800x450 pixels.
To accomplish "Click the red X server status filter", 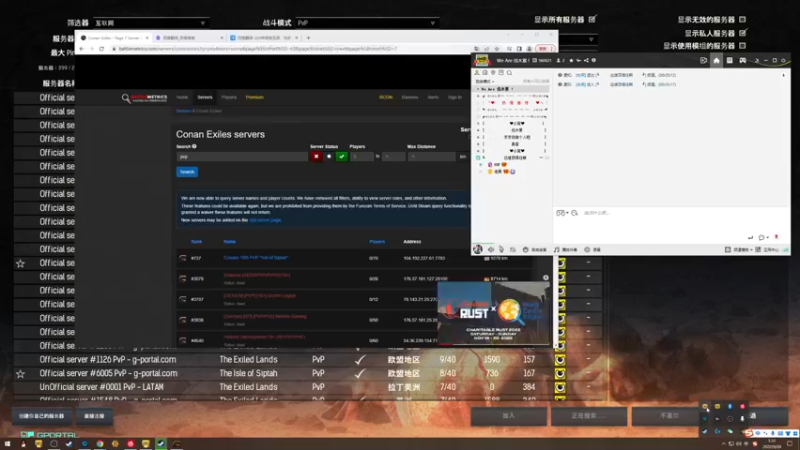I will coord(316,157).
